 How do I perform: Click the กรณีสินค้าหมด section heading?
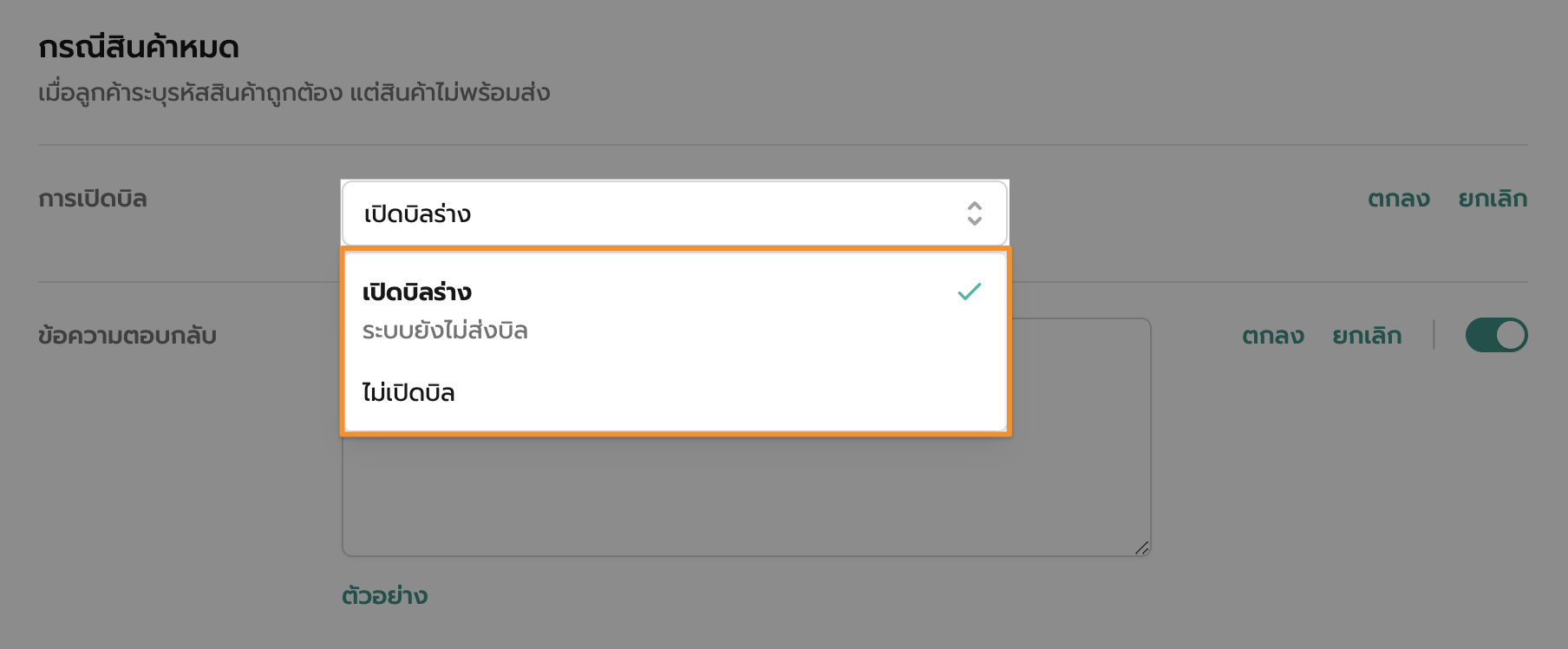tap(139, 47)
